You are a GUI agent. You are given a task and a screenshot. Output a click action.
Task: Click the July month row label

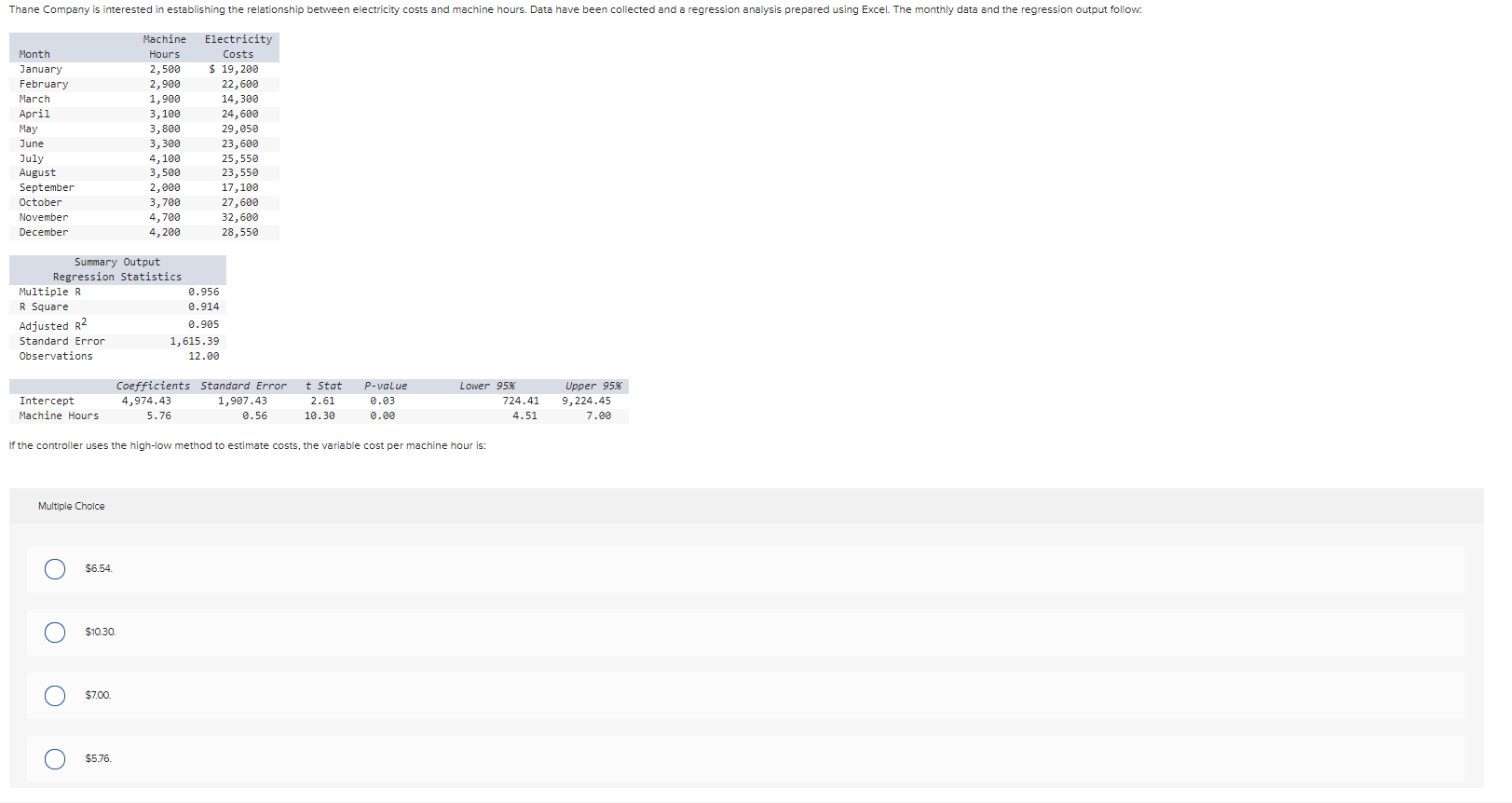coord(32,159)
